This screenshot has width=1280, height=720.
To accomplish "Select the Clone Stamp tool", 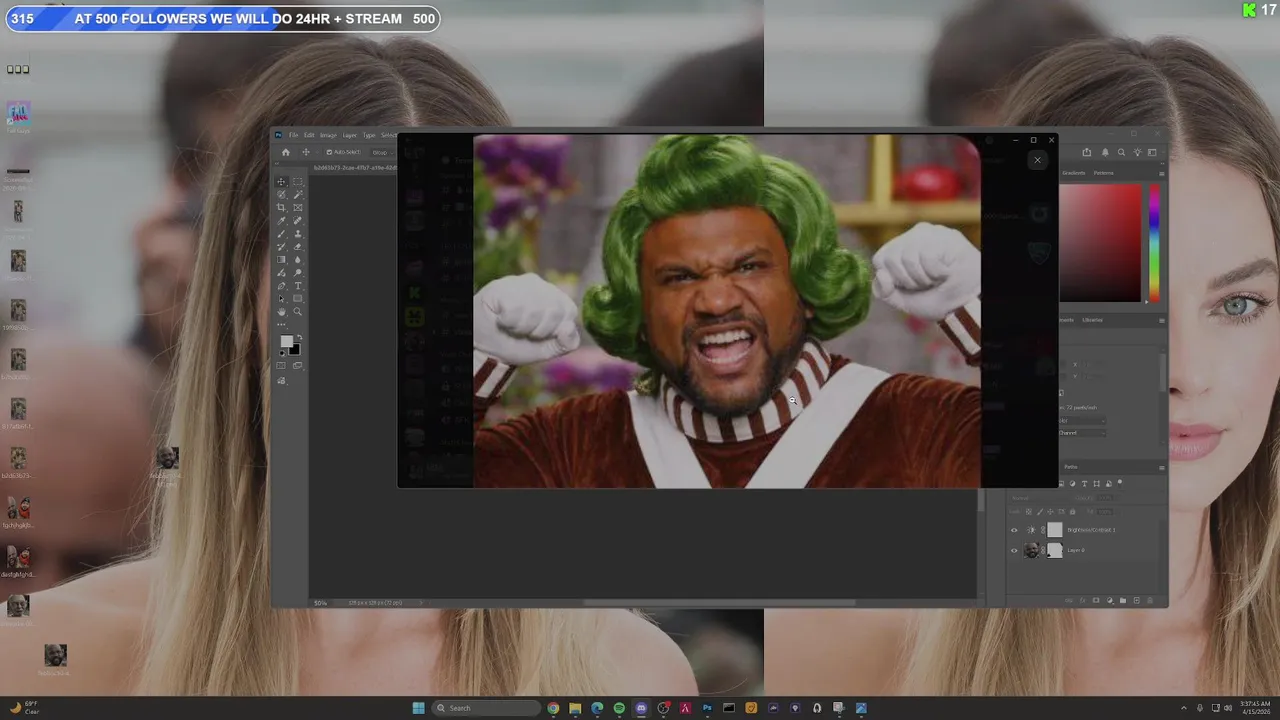I will pyautogui.click(x=298, y=234).
